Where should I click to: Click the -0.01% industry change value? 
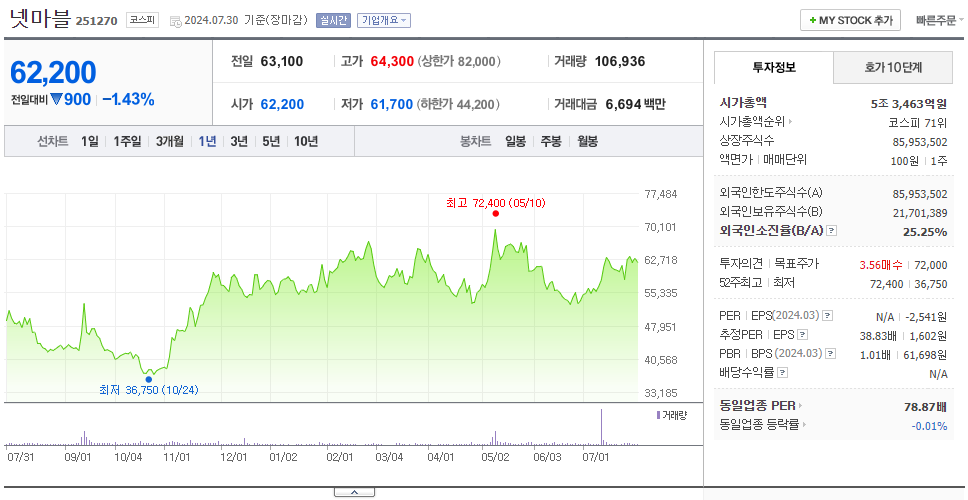(929, 426)
